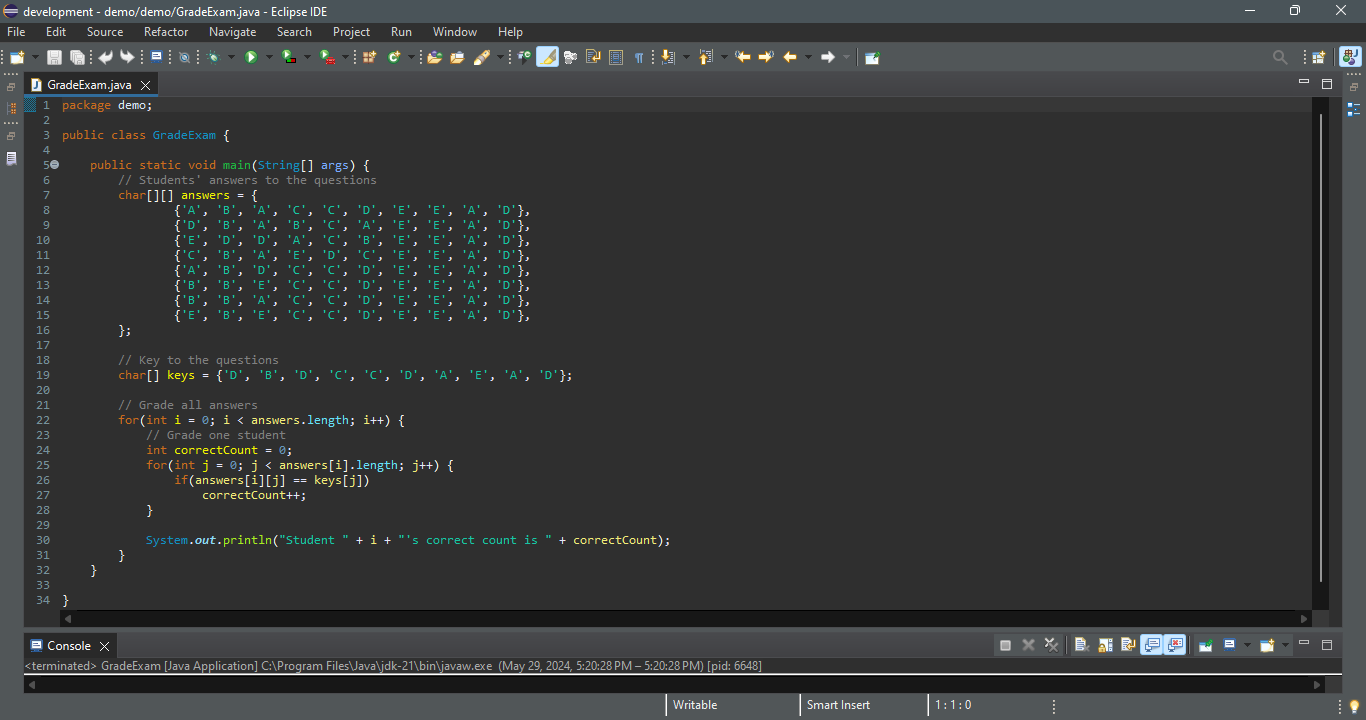
Task: Select the GradeExam.java editor tab
Action: [88, 85]
